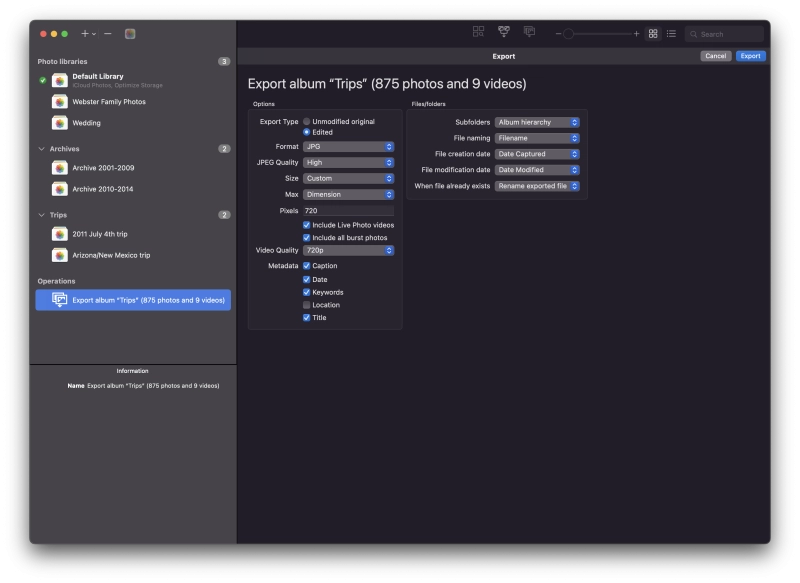Viewport: 800px width, 583px height.
Task: Open the Photos app icon in toolbar
Action: (x=130, y=34)
